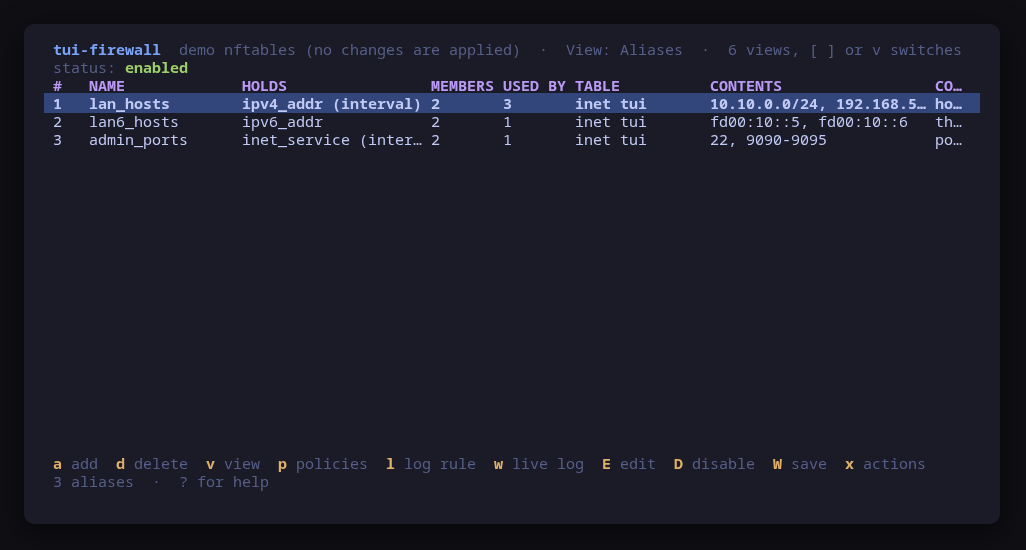Viewport: 1026px width, 550px height.
Task: Click the 'enabled' status value
Action: (x=156, y=68)
